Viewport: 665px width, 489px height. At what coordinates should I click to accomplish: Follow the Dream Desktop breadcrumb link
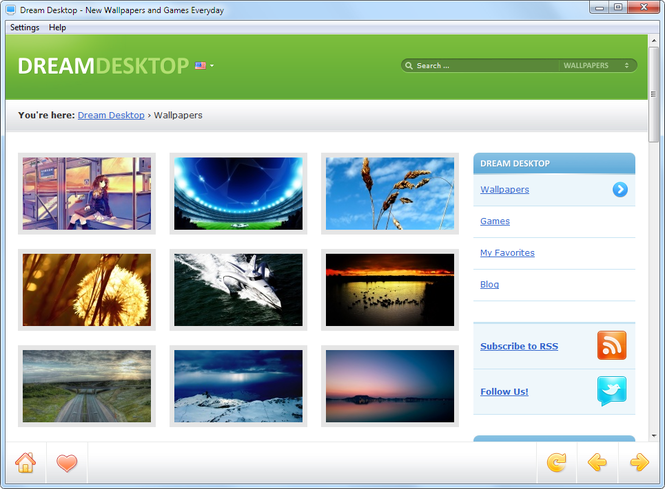111,115
